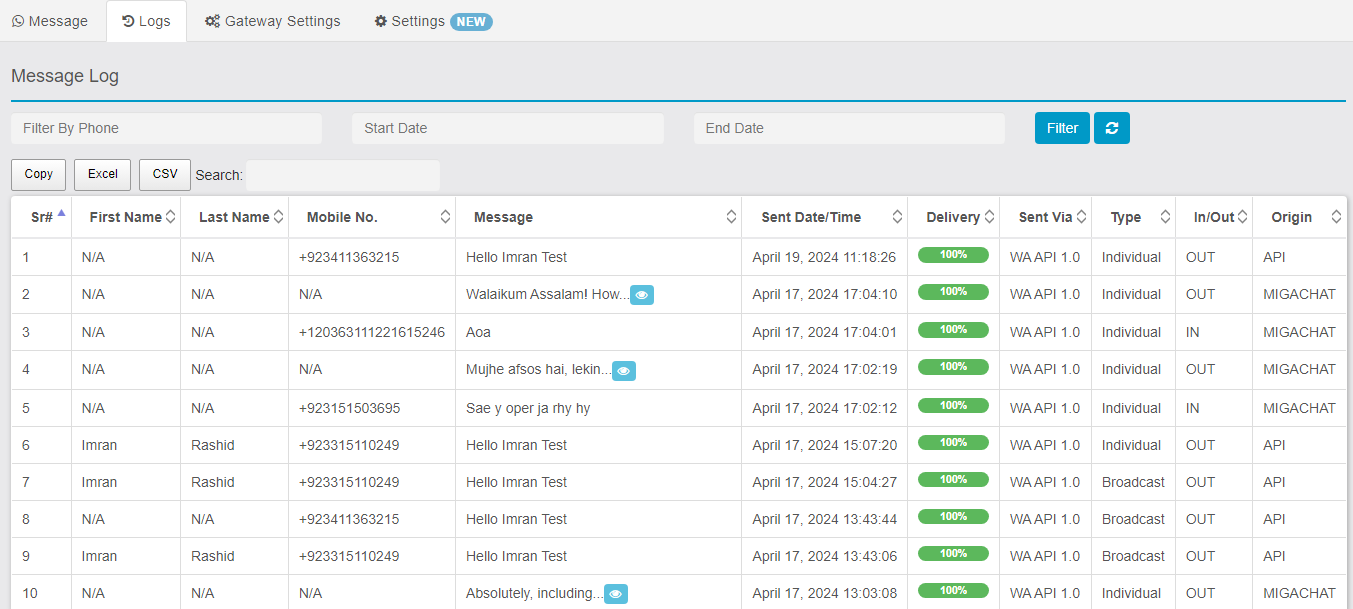This screenshot has height=609, width=1353.
Task: Switch to Gateway Settings tab
Action: point(273,21)
